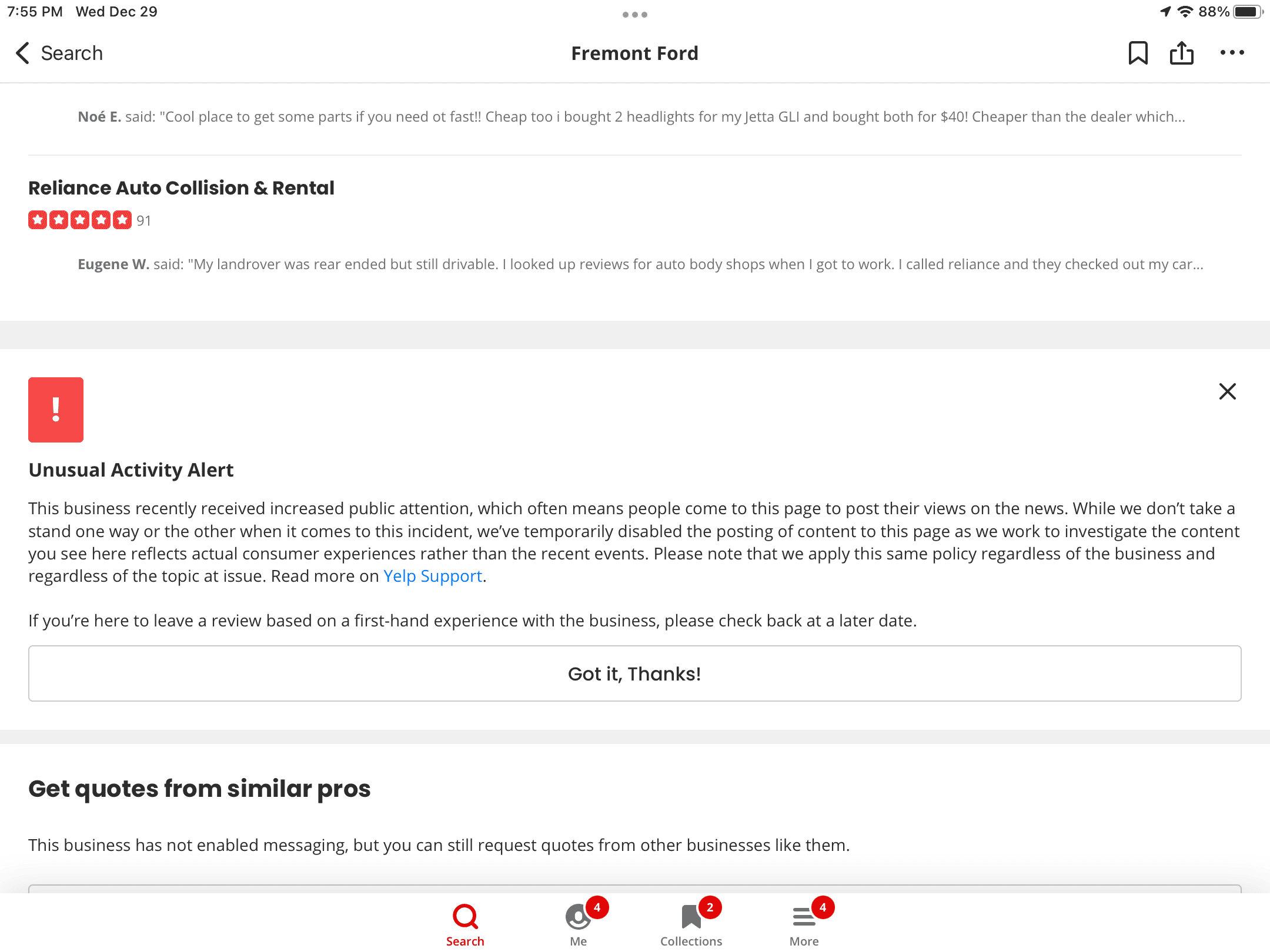Tap the Got it, Thanks! button
Screen dimensions: 1270x952
(x=634, y=673)
